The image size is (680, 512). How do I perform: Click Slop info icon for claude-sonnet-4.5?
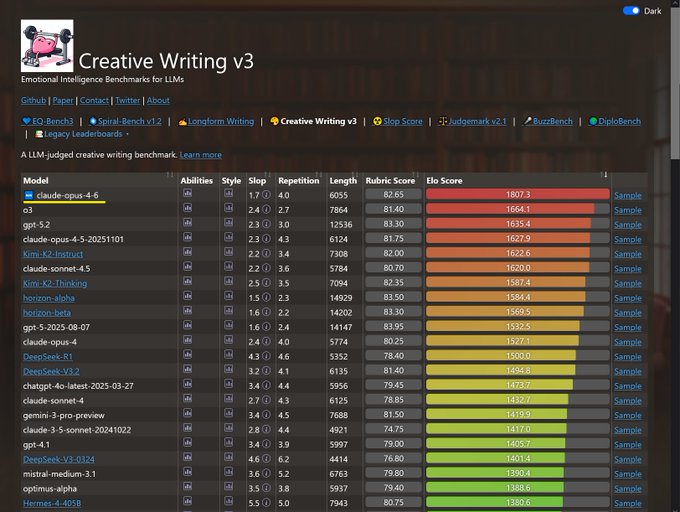[x=266, y=268]
